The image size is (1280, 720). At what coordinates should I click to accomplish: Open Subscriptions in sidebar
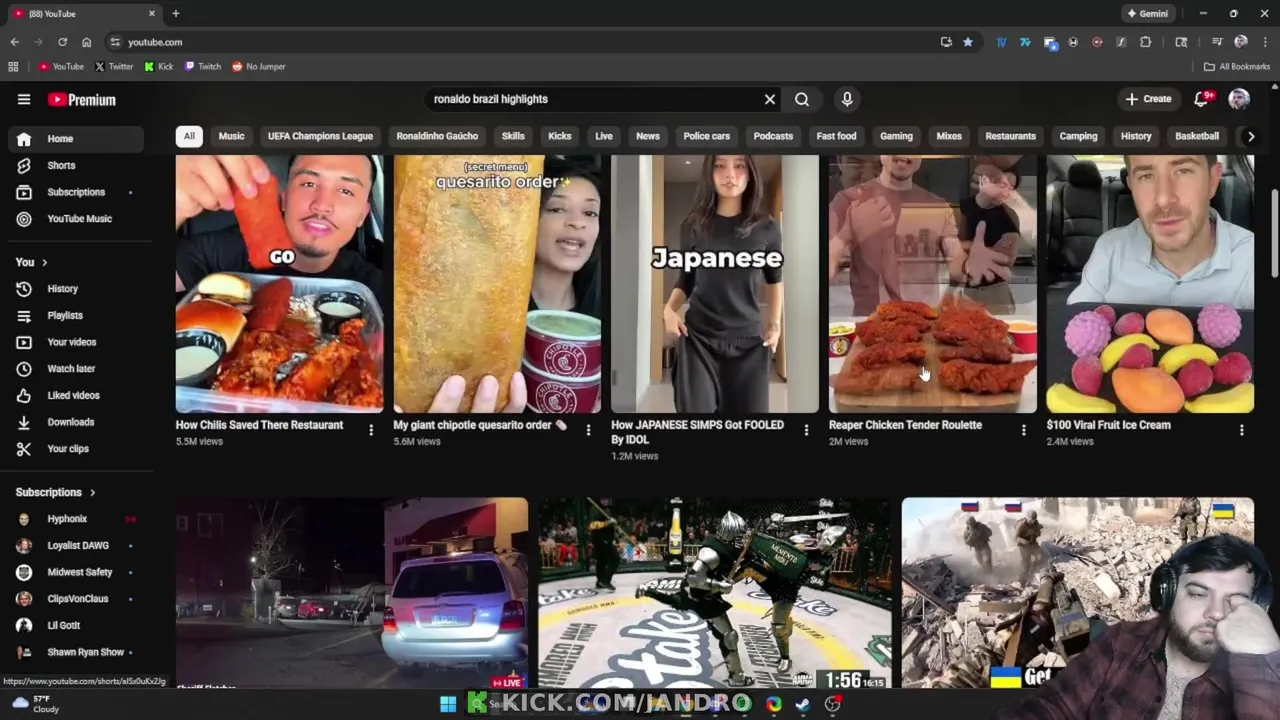[x=76, y=192]
